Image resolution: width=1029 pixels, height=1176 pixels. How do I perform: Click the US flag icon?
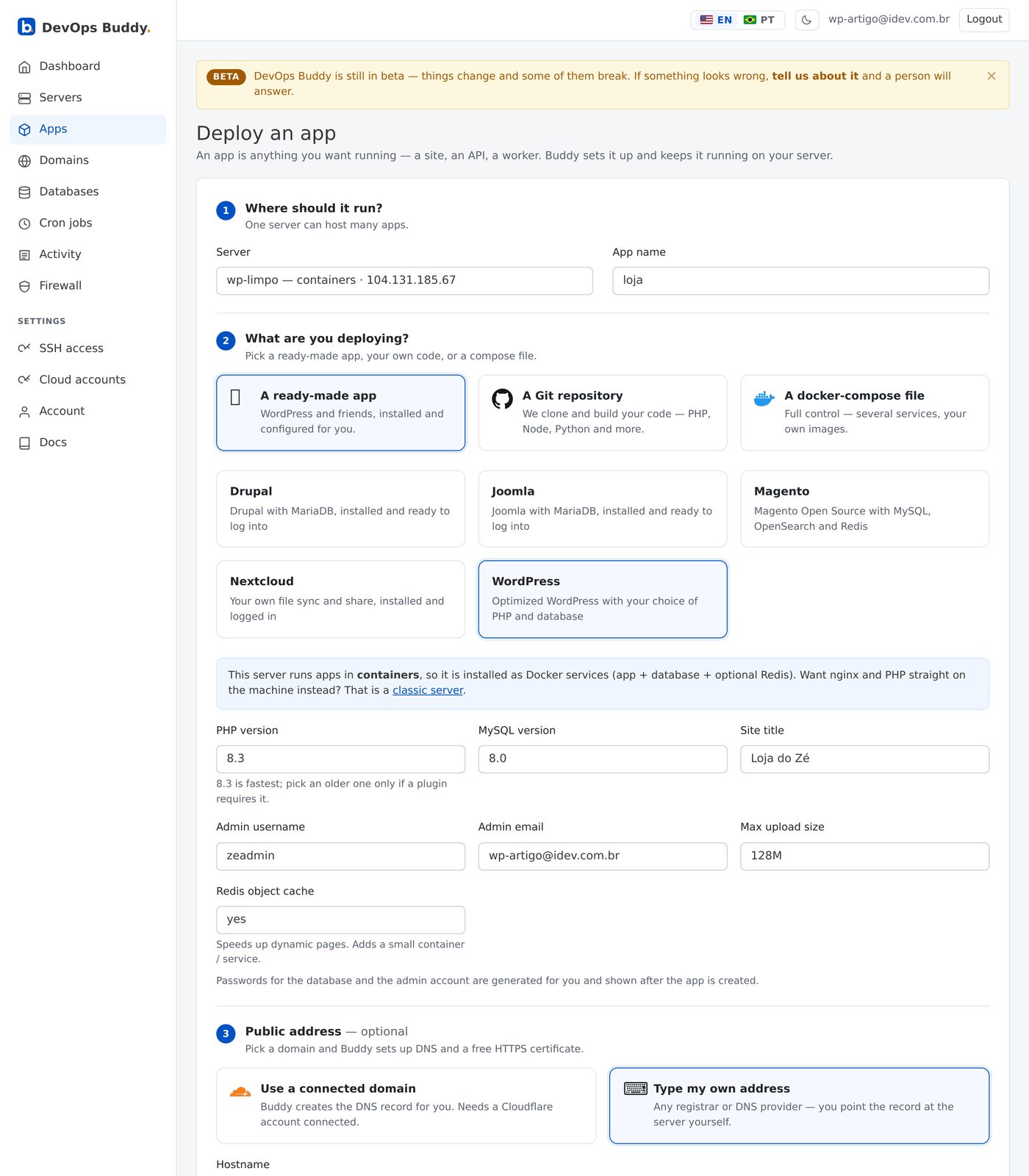click(x=706, y=20)
